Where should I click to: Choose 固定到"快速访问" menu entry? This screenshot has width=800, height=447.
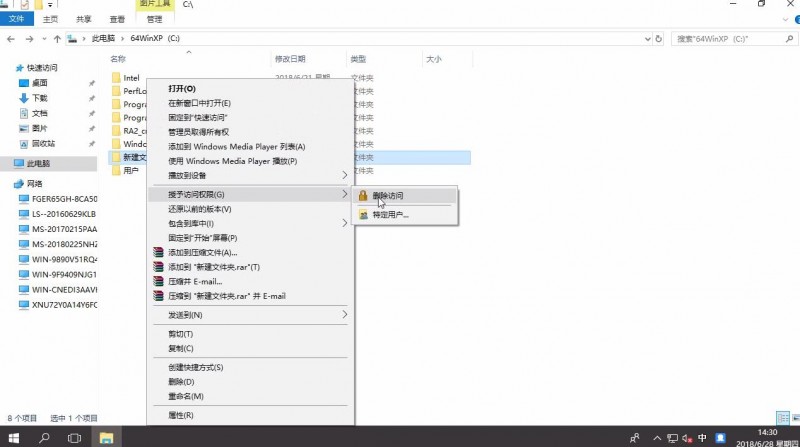[x=198, y=117]
